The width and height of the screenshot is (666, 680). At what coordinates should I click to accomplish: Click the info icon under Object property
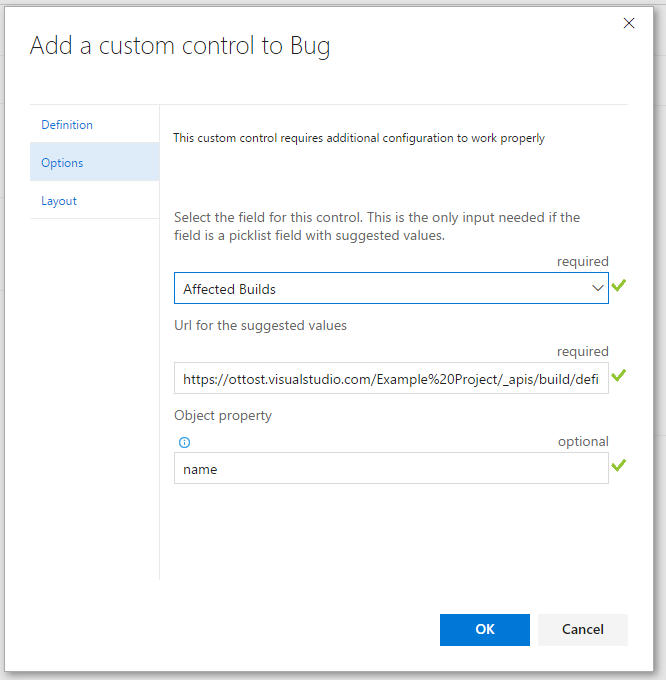point(184,442)
